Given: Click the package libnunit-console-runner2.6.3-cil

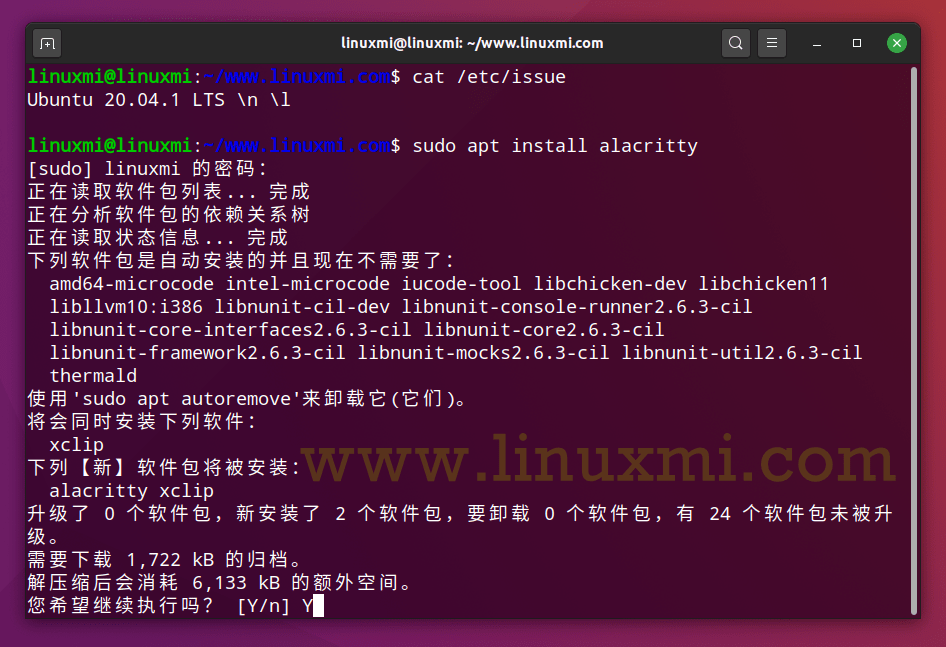Looking at the screenshot, I should 577,307.
